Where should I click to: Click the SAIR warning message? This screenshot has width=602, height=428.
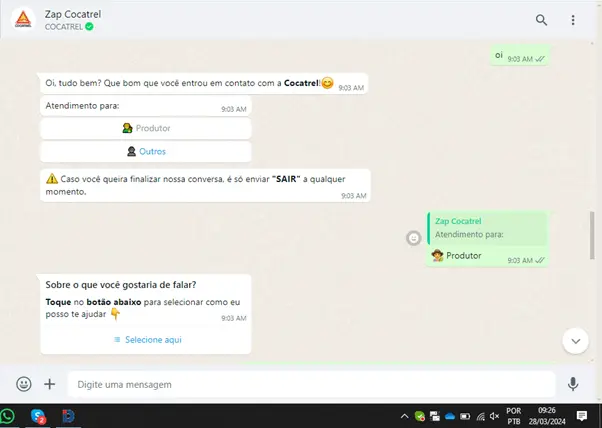(205, 186)
